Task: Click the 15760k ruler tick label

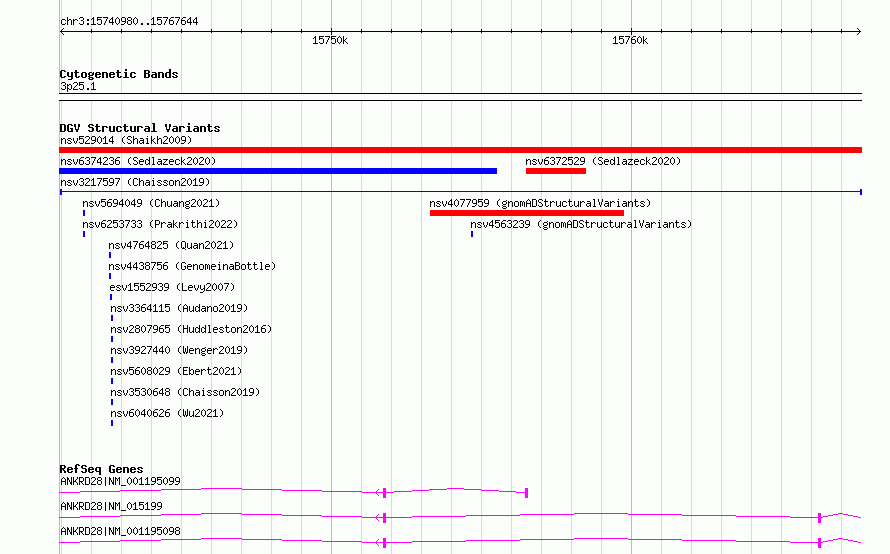Action: (x=629, y=40)
